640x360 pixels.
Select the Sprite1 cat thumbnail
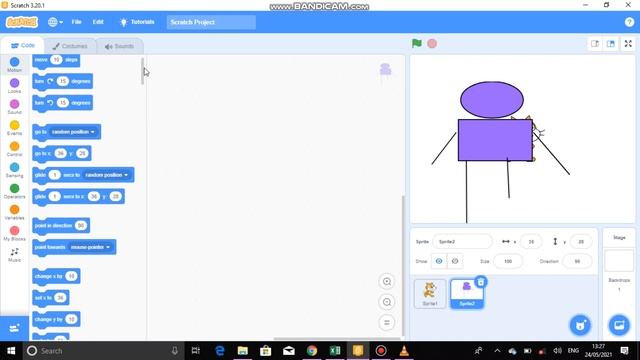[x=429, y=293]
